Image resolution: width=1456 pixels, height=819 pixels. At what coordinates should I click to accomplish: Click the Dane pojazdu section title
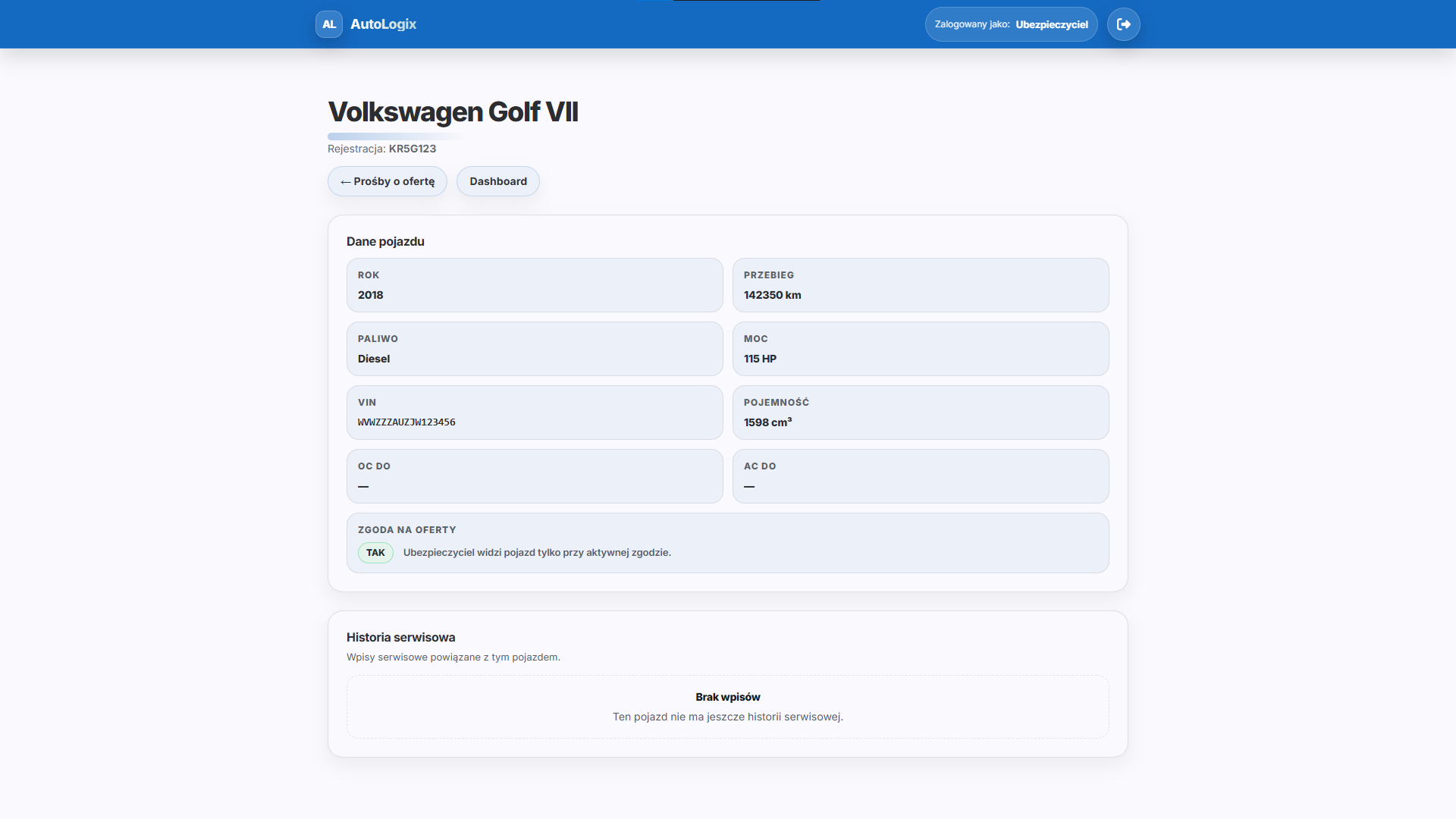(x=385, y=241)
